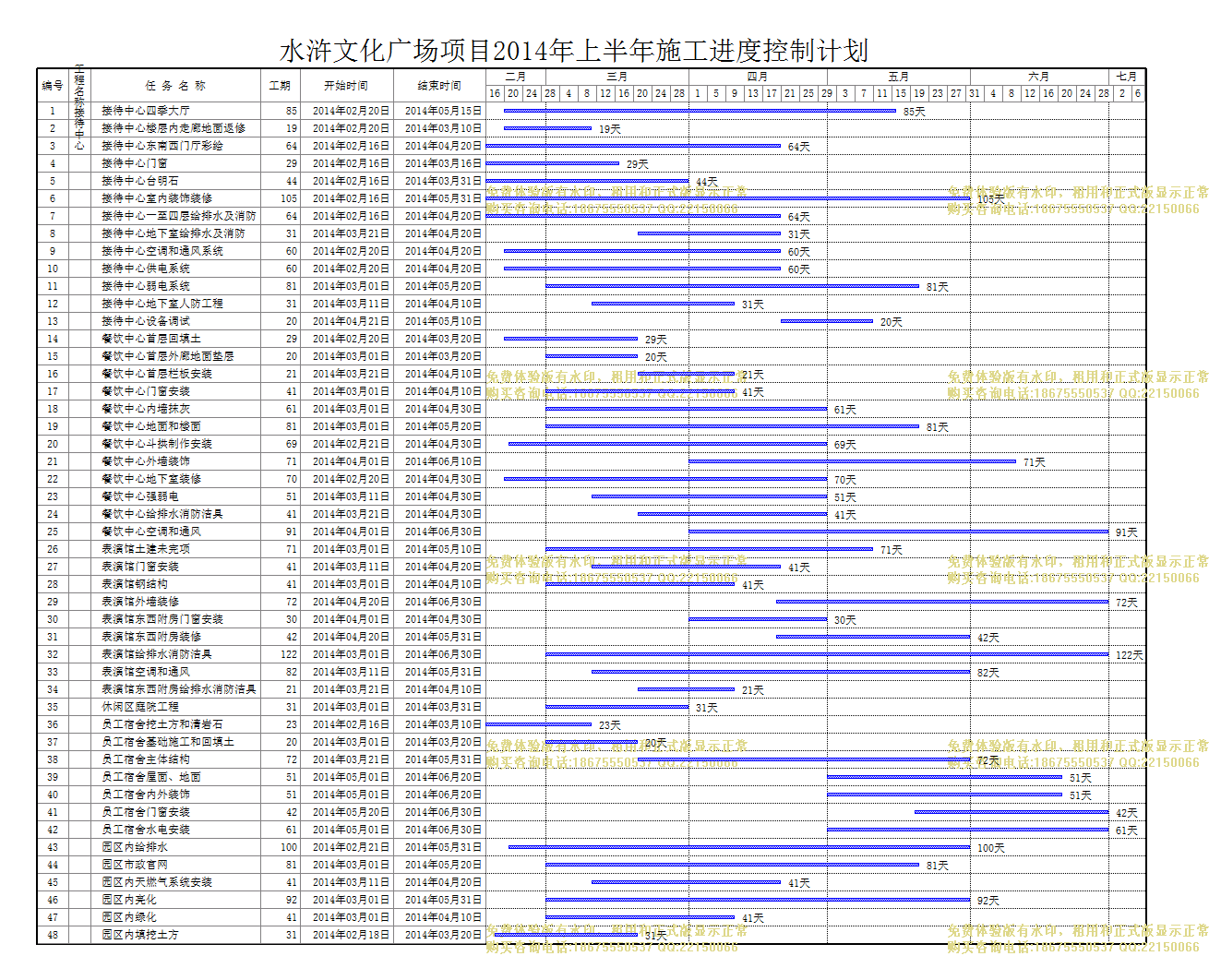Click the Gantt bar labeled 100天
Viewport: 1209px width, 980px height.
(739, 847)
